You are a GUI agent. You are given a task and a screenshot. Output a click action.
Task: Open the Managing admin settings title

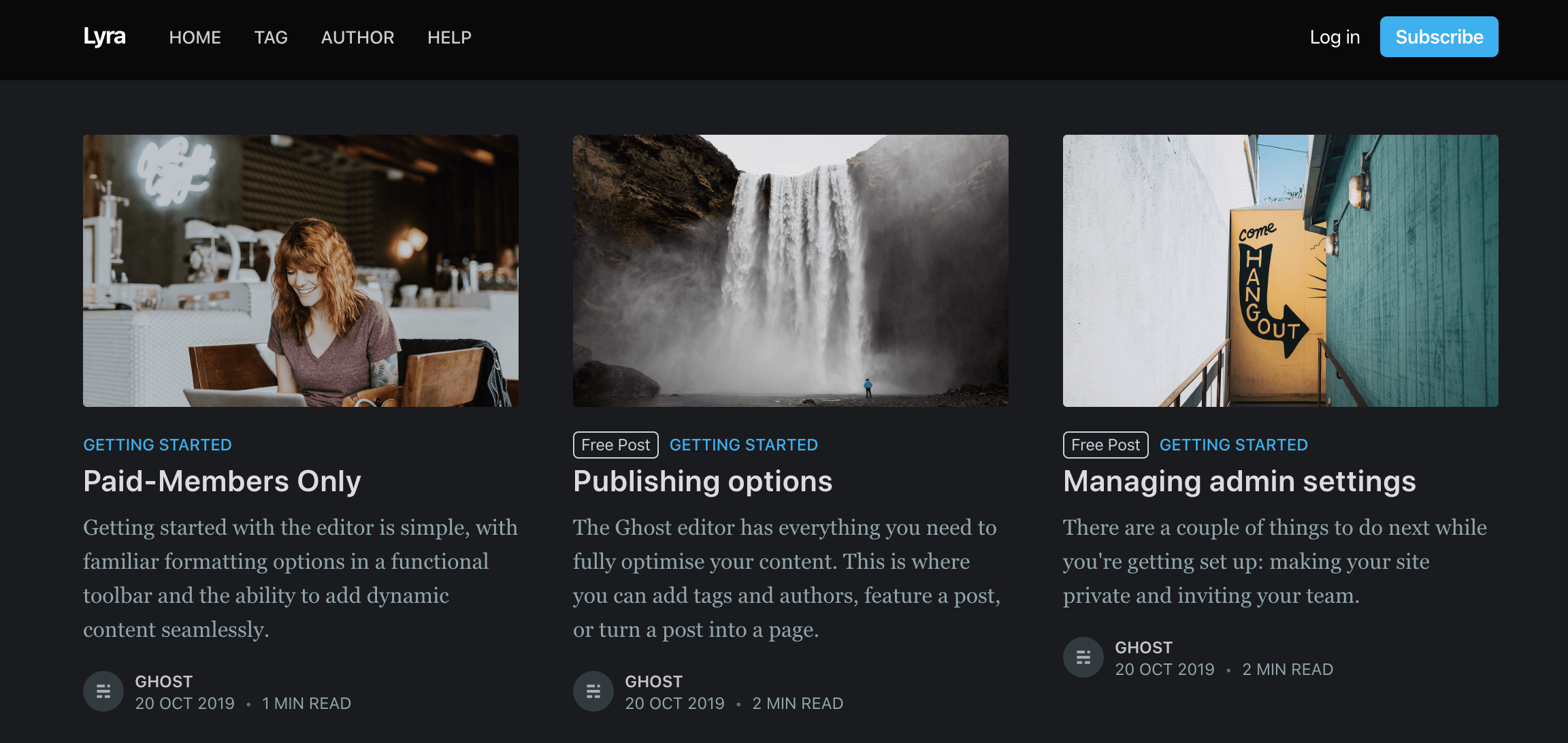click(1239, 482)
